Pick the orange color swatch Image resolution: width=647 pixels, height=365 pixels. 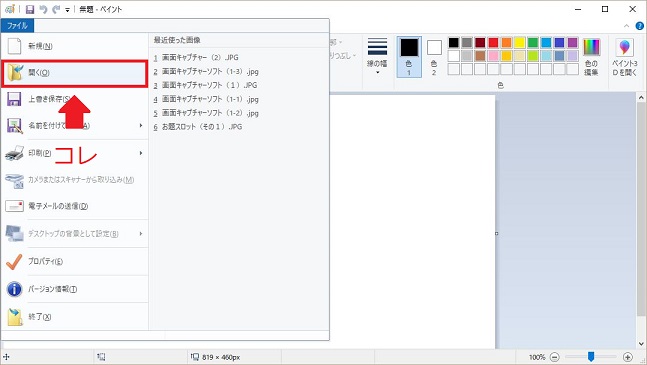(x=506, y=42)
